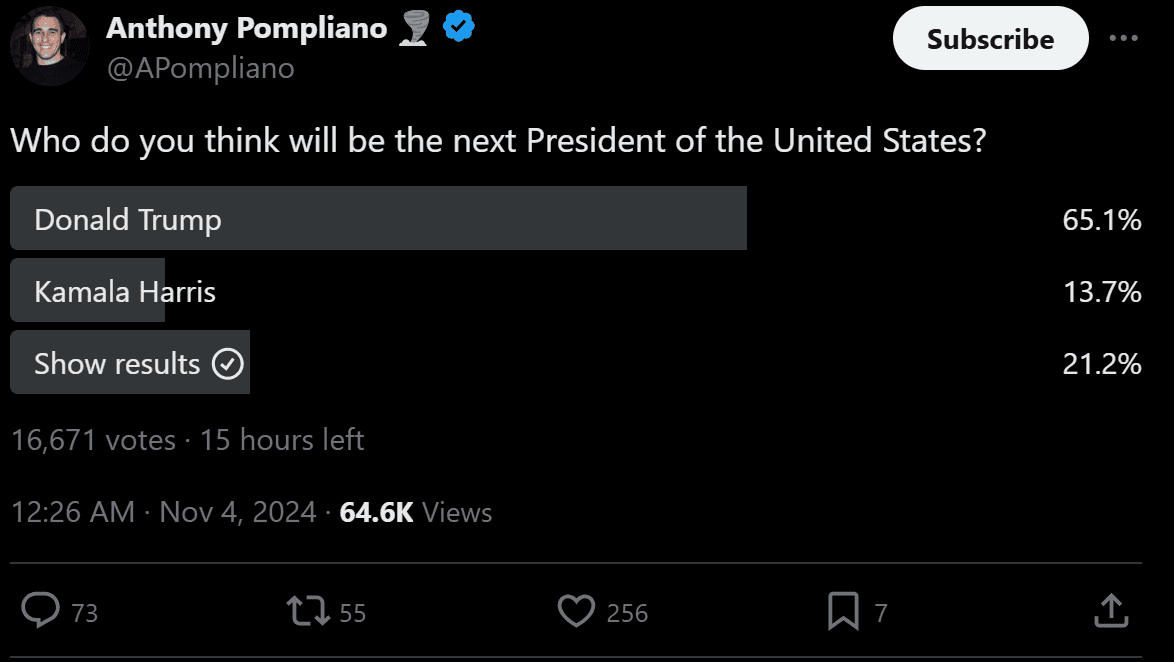Click the poll question text
Viewport: 1174px width, 662px height.
[498, 140]
